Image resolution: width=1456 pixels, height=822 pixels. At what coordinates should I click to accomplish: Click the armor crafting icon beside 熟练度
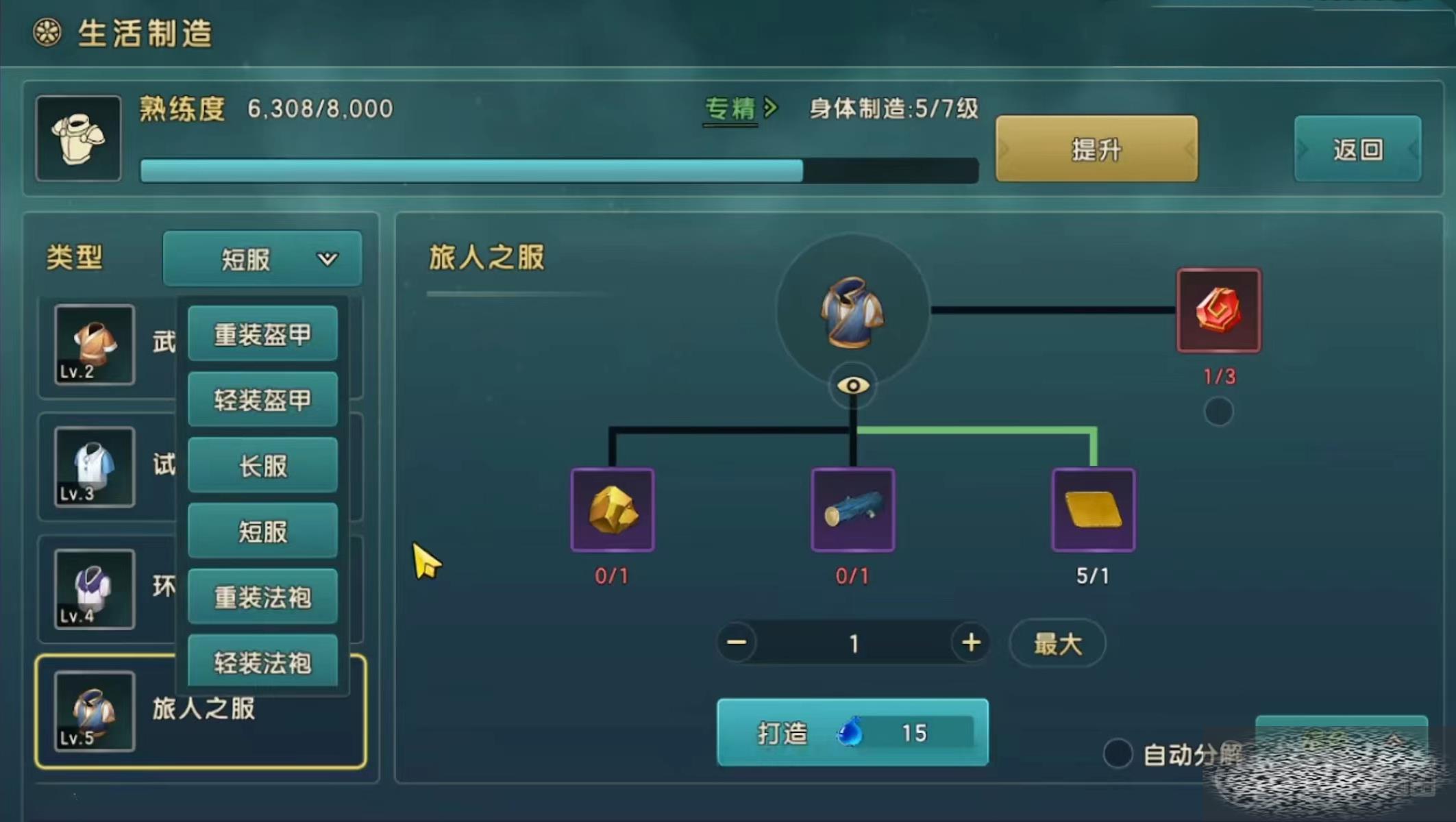tap(79, 138)
